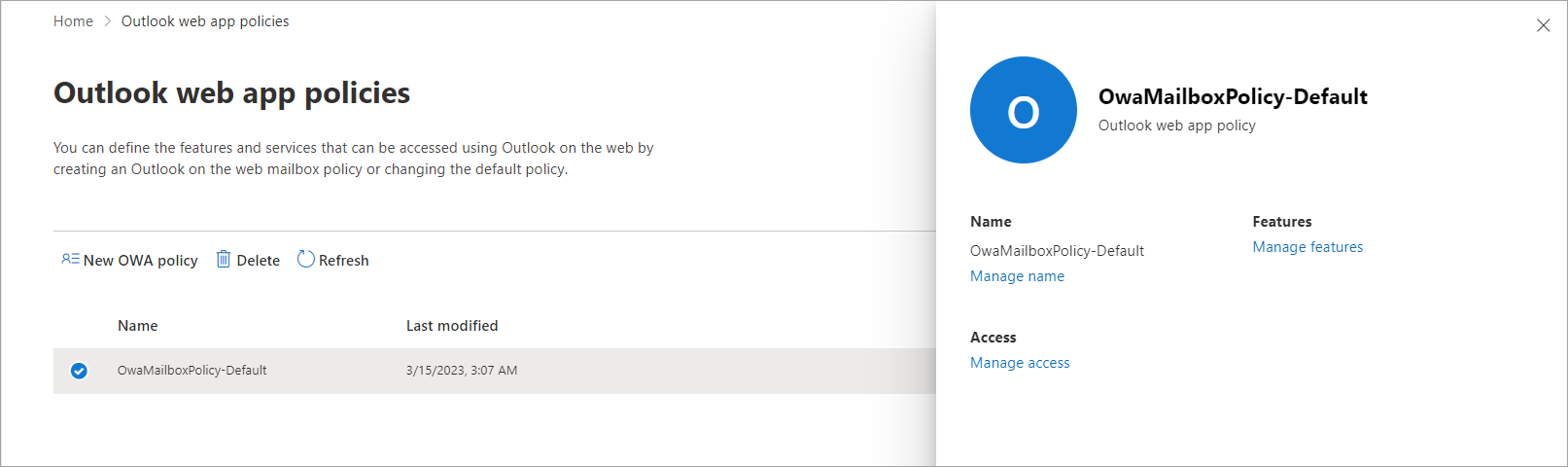The height and width of the screenshot is (467, 1568).
Task: Go to Home via breadcrumb
Action: (x=73, y=21)
